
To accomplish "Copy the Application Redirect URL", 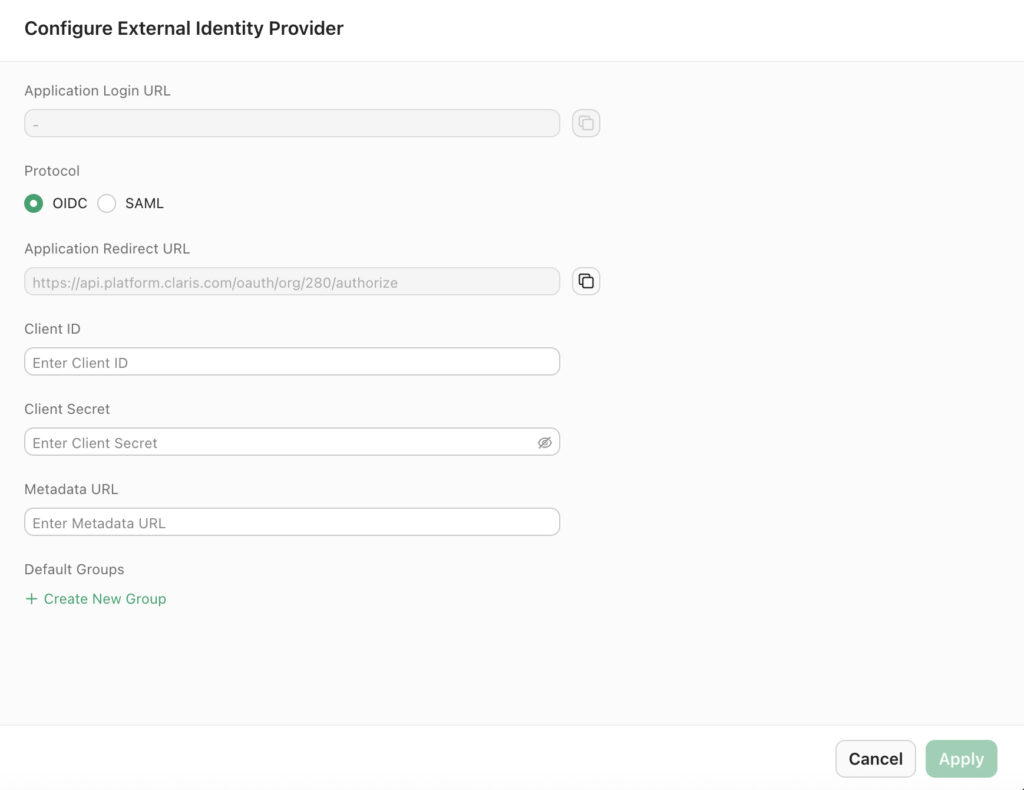I will pyautogui.click(x=586, y=281).
